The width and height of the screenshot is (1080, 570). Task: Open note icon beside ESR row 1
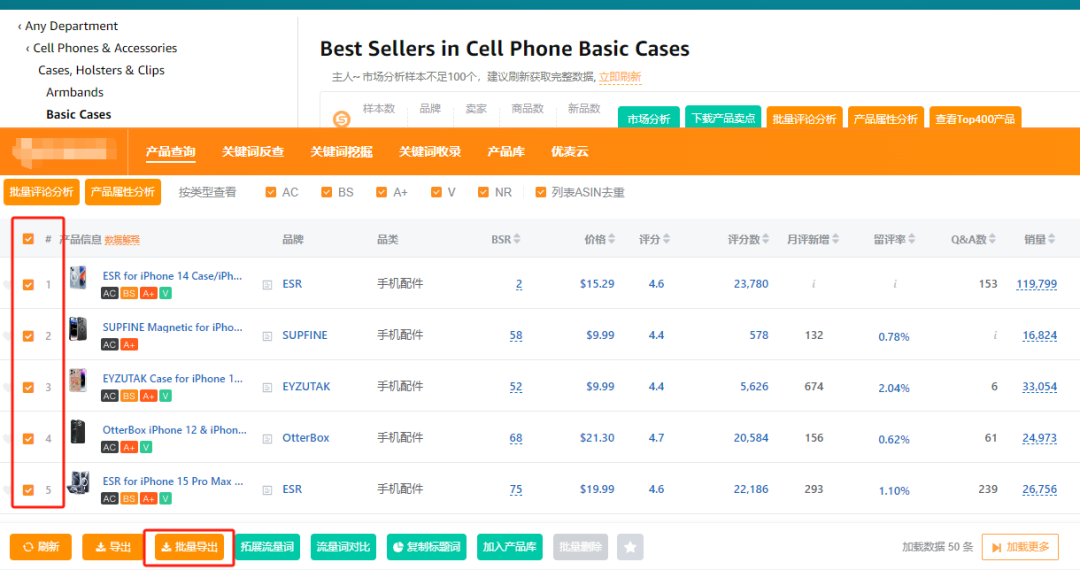(267, 284)
